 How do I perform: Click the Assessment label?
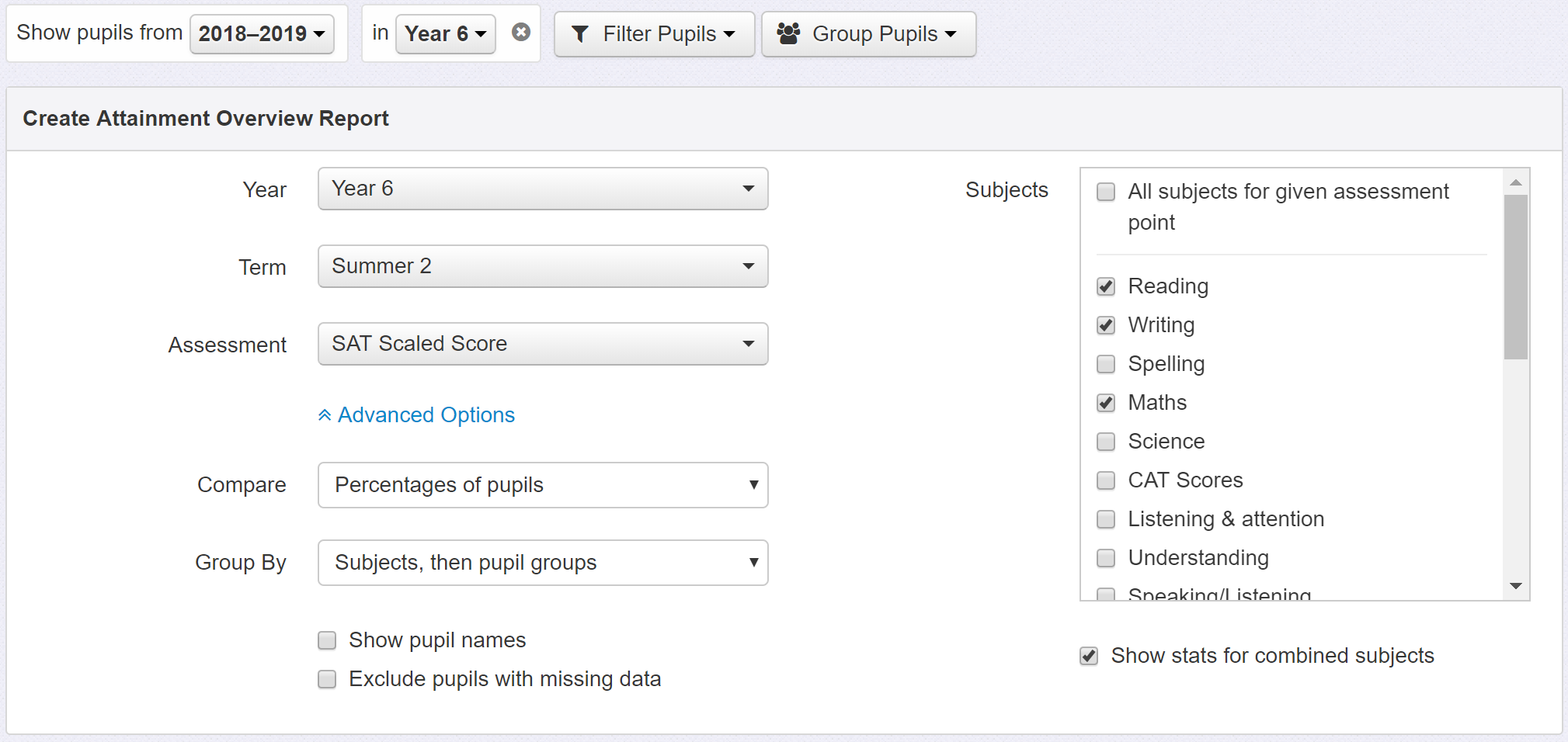[228, 345]
